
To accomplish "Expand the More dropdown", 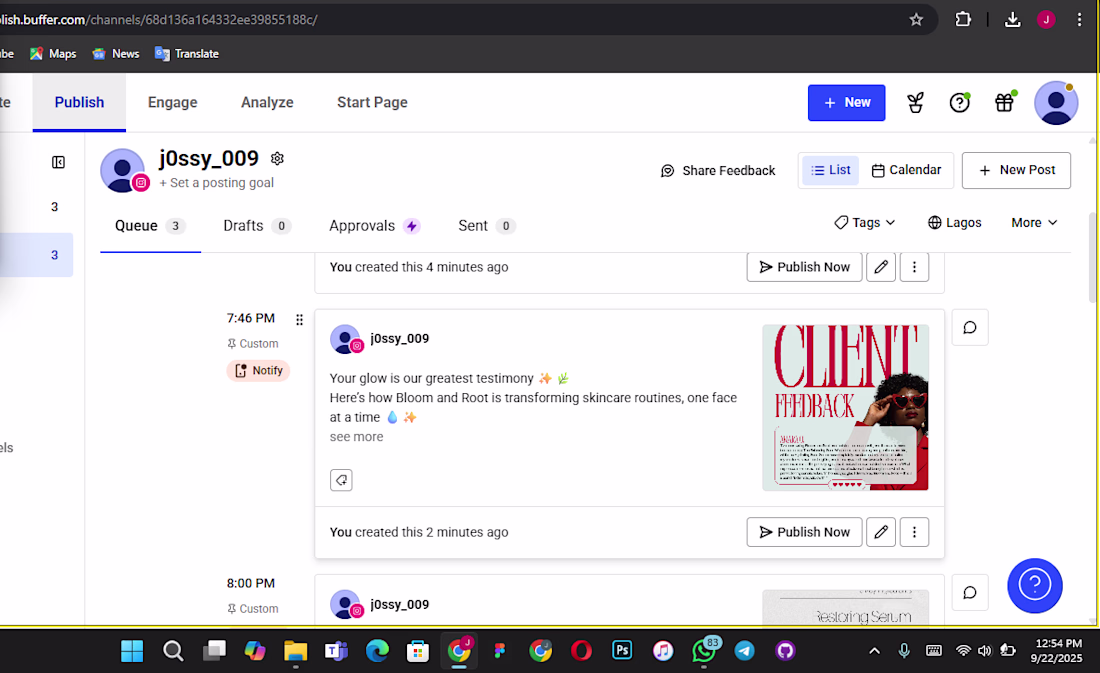I will pyautogui.click(x=1034, y=222).
